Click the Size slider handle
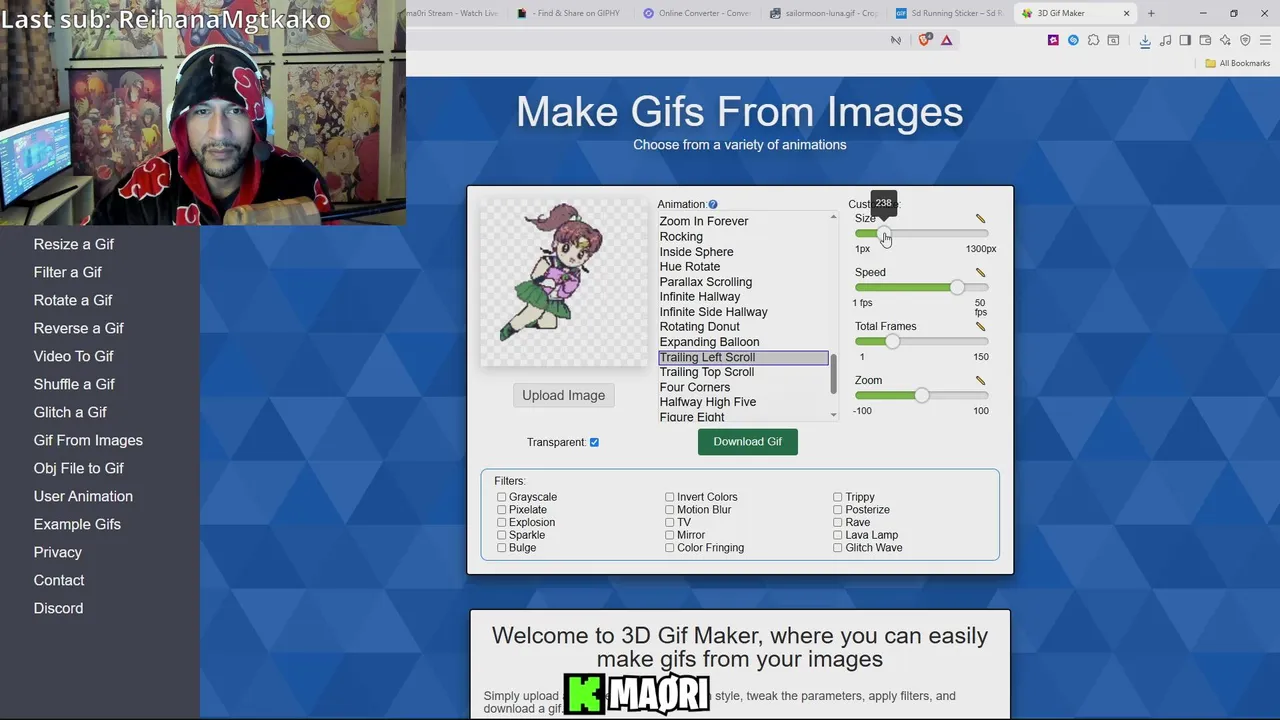Viewport: 1280px width, 720px height. click(x=883, y=233)
